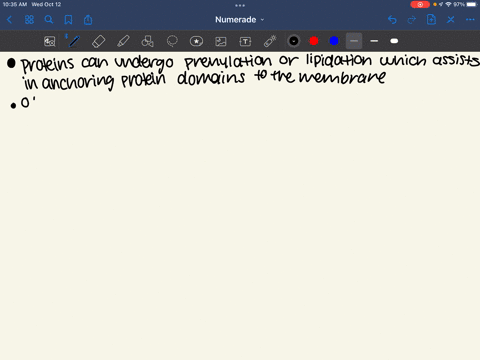Select the Lasso tool
Viewport: 480px width, 360px height.
[172, 41]
